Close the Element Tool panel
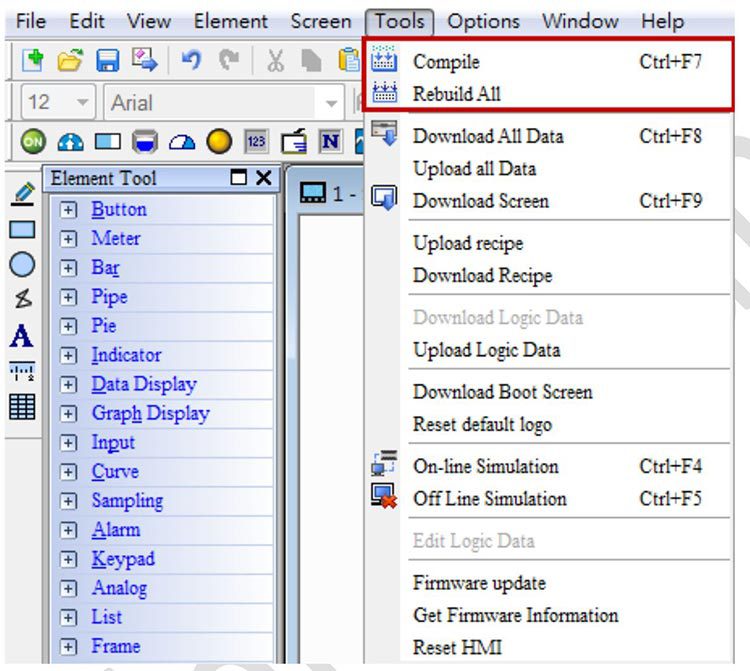Viewport: 750px width, 671px height. pos(263,178)
